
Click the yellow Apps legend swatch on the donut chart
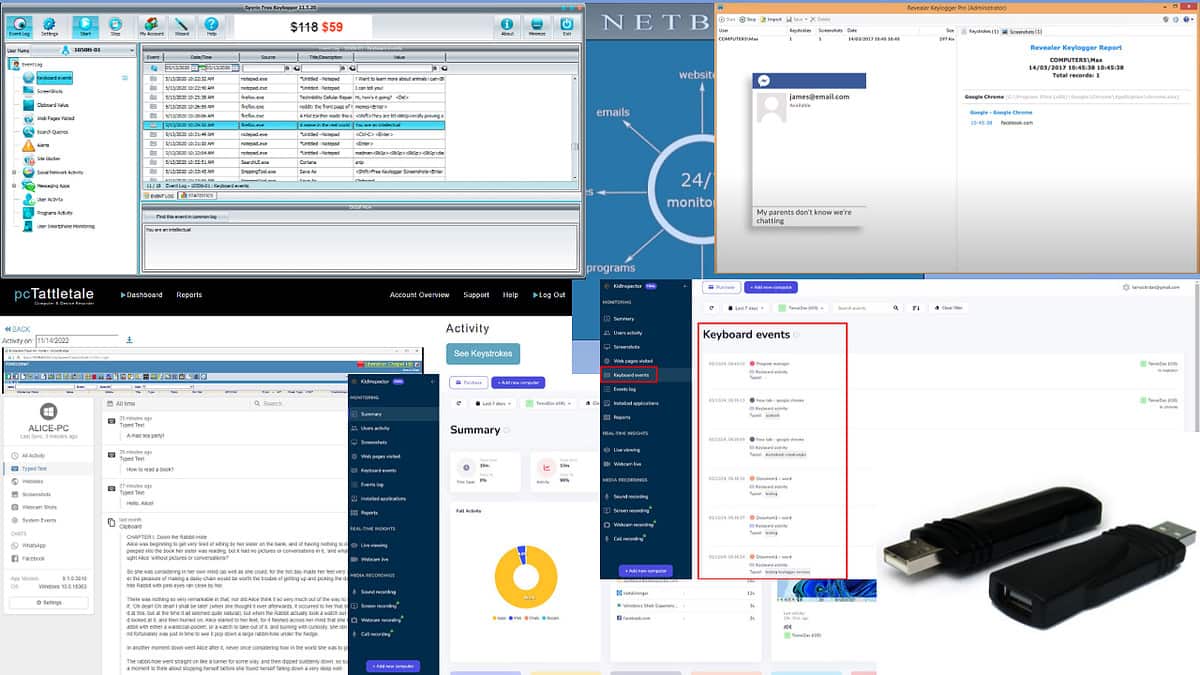tap(494, 618)
